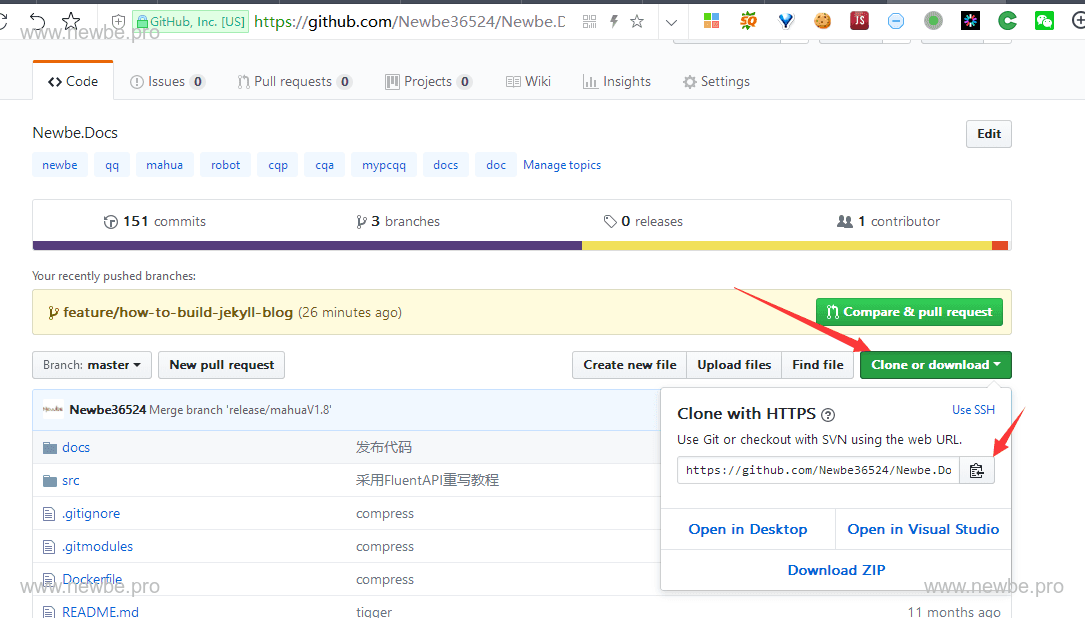The width and height of the screenshot is (1085, 618).
Task: Open the WeChat extension icon
Action: coord(1044,21)
